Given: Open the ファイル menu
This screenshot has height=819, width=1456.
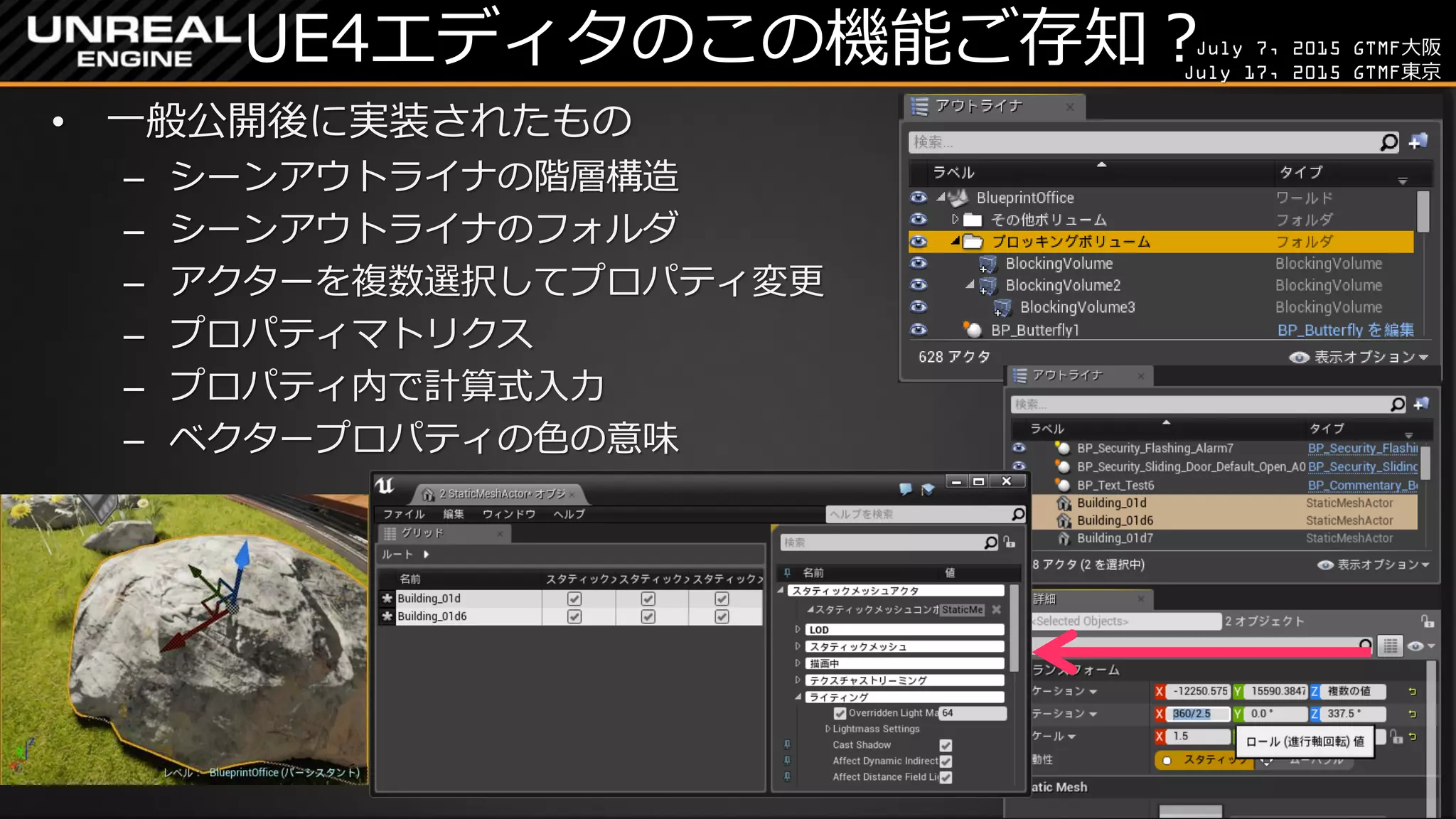Looking at the screenshot, I should 404,514.
